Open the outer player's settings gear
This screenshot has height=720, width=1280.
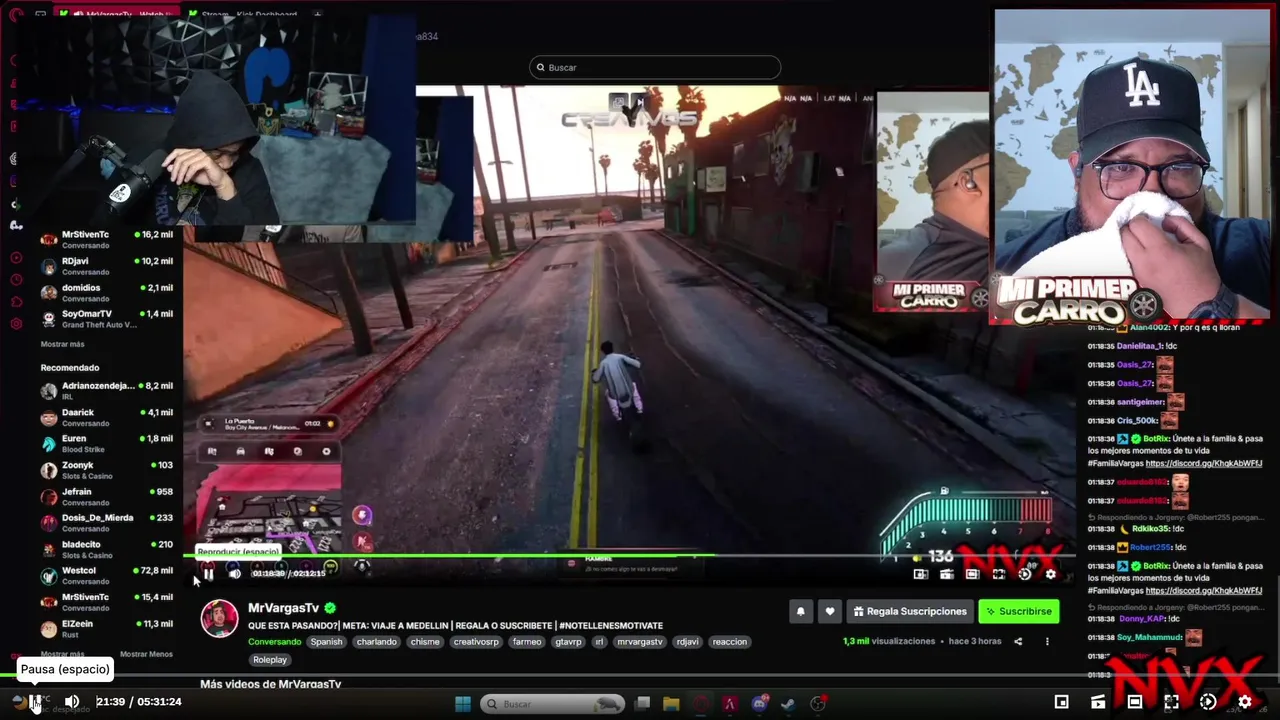(x=1245, y=702)
